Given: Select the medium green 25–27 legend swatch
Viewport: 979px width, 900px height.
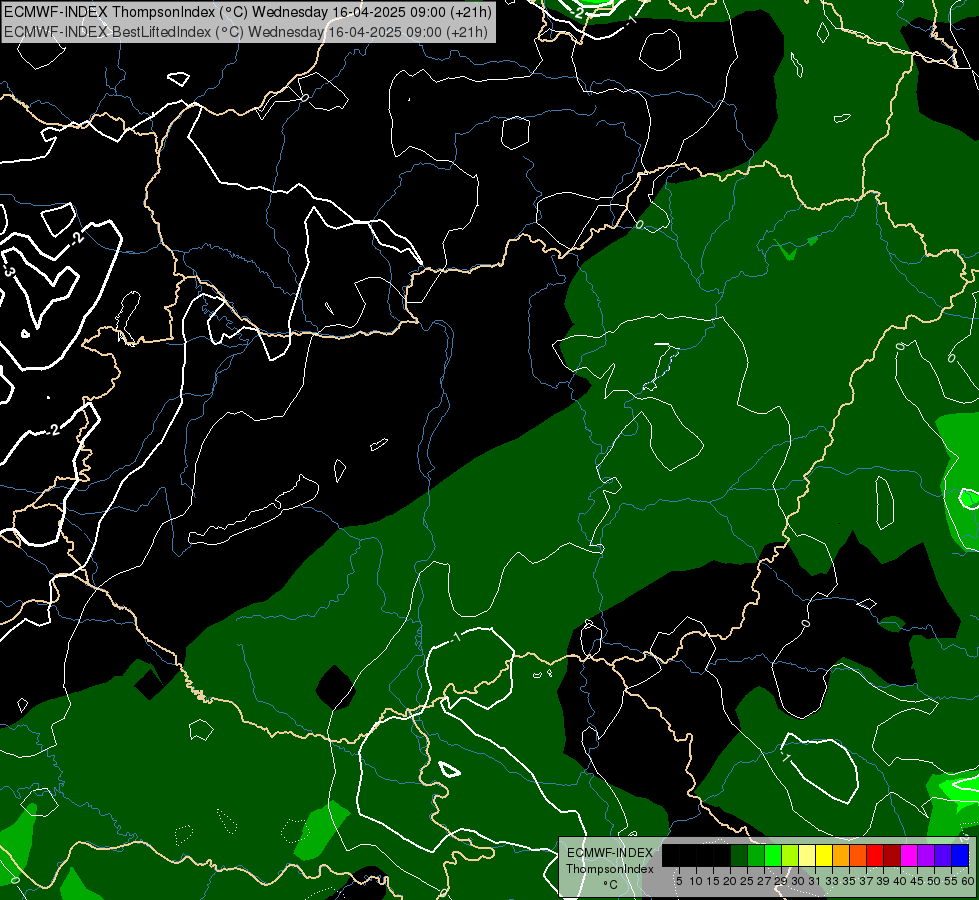Looking at the screenshot, I should click(x=756, y=855).
